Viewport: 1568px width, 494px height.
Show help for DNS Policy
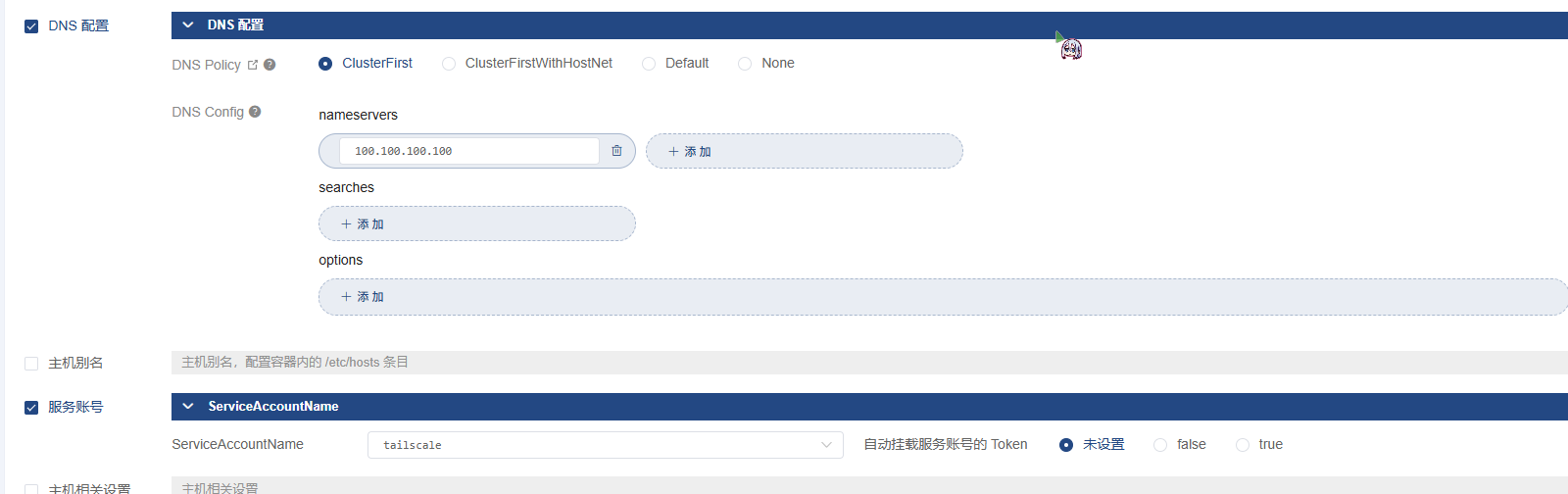pyautogui.click(x=269, y=65)
